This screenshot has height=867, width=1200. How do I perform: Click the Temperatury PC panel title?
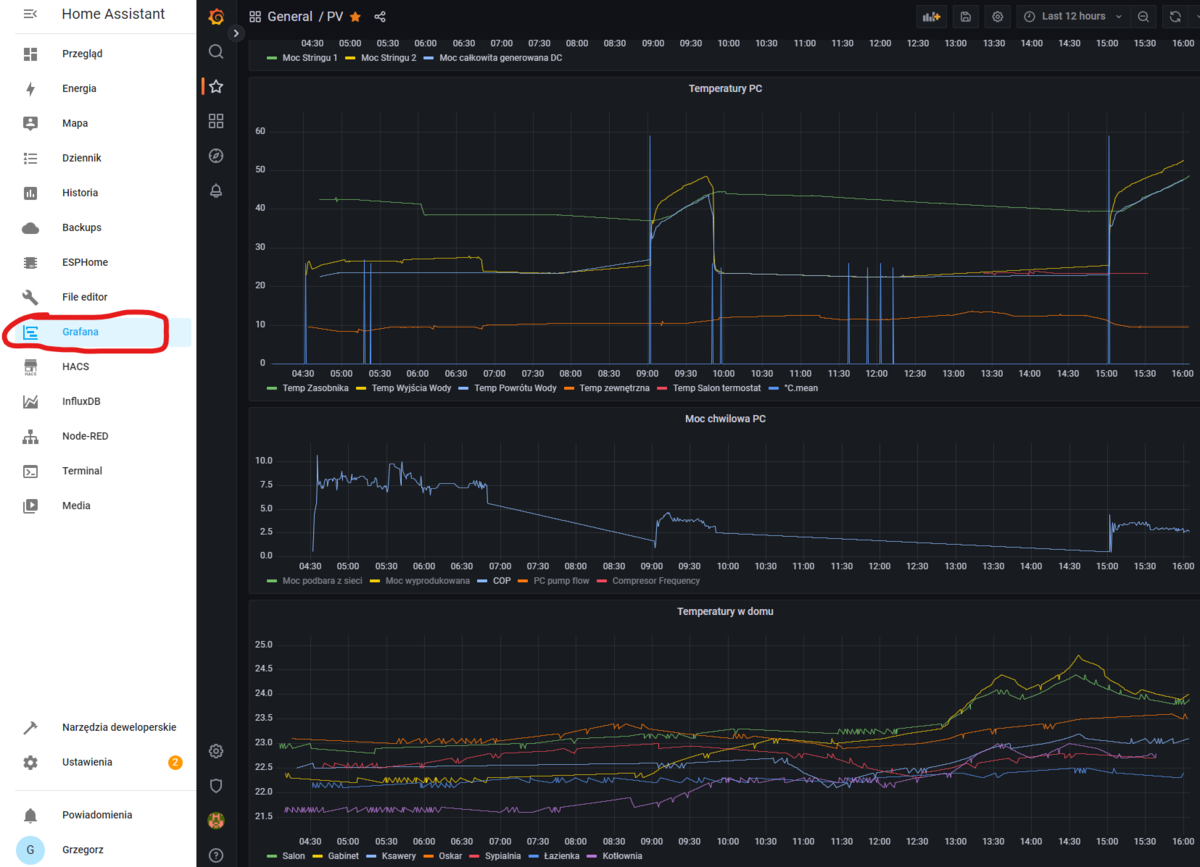725,89
